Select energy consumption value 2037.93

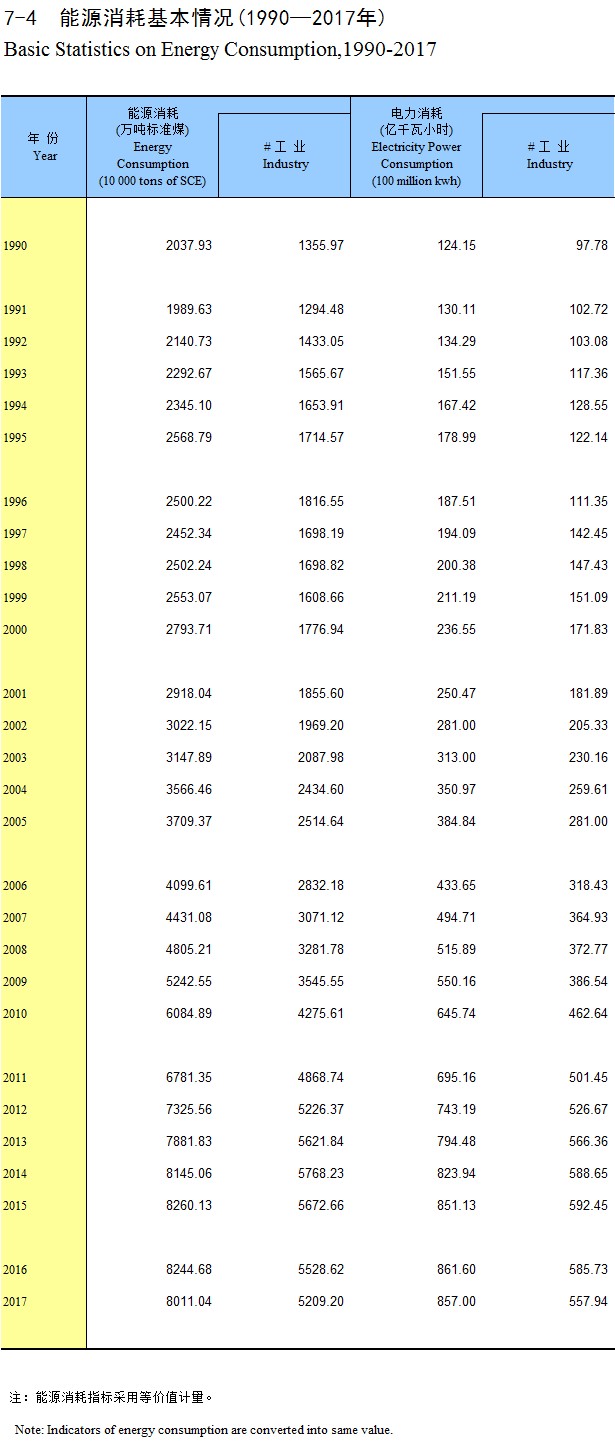coord(189,246)
